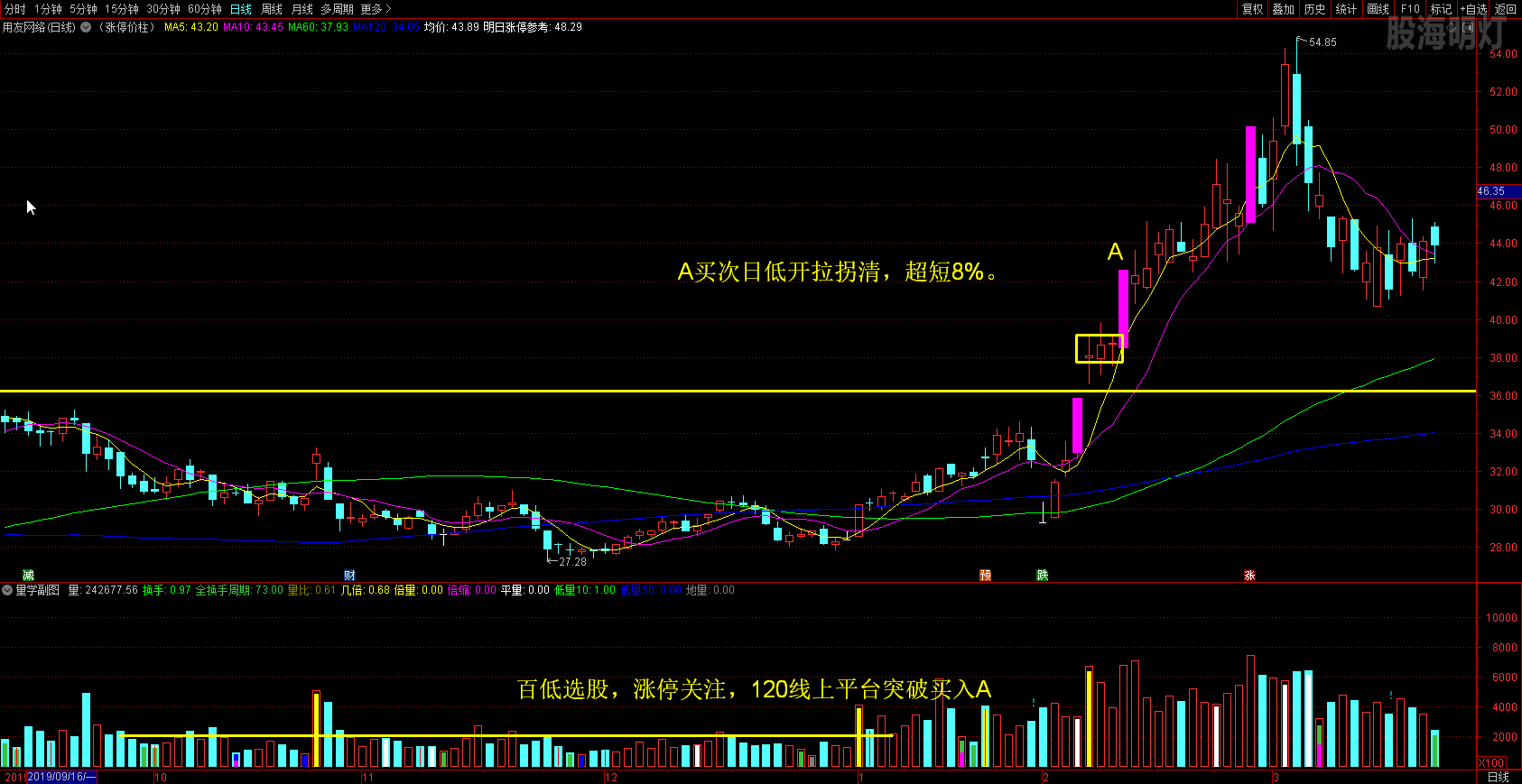Click the 返回 back button
Viewport: 1522px width, 784px height.
point(1506,9)
